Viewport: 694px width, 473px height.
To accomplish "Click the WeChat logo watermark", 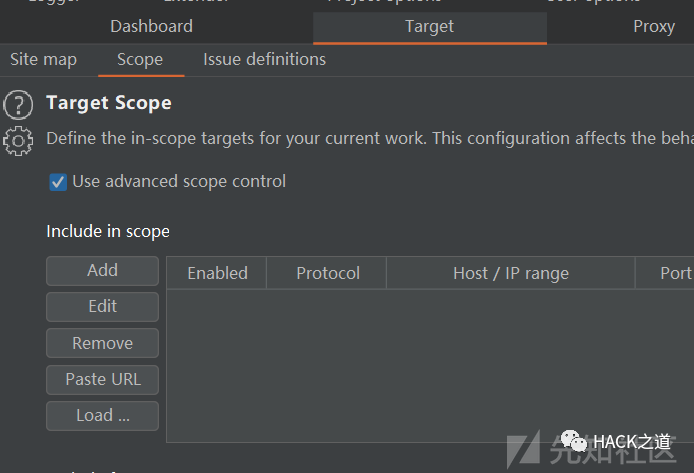I will [574, 441].
